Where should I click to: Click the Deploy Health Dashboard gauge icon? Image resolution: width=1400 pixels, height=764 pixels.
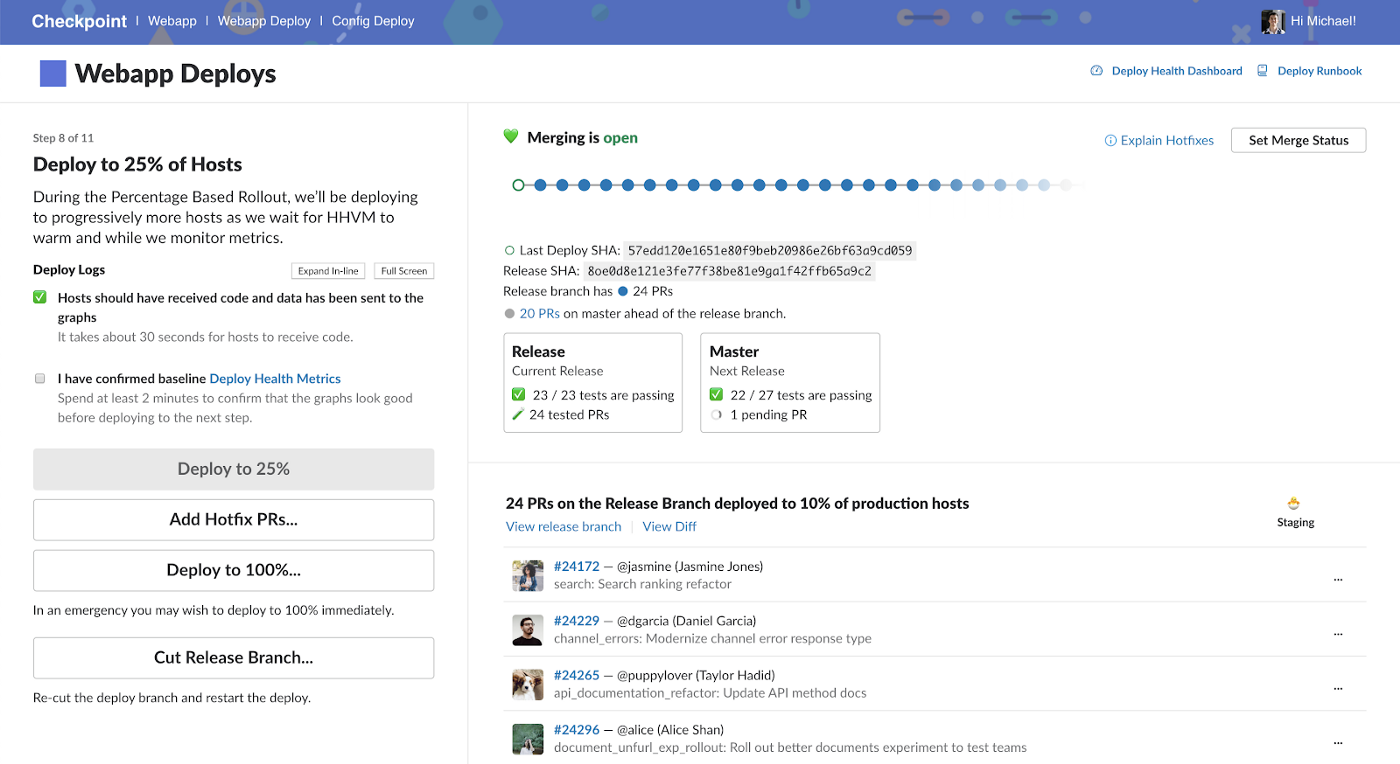(1096, 71)
